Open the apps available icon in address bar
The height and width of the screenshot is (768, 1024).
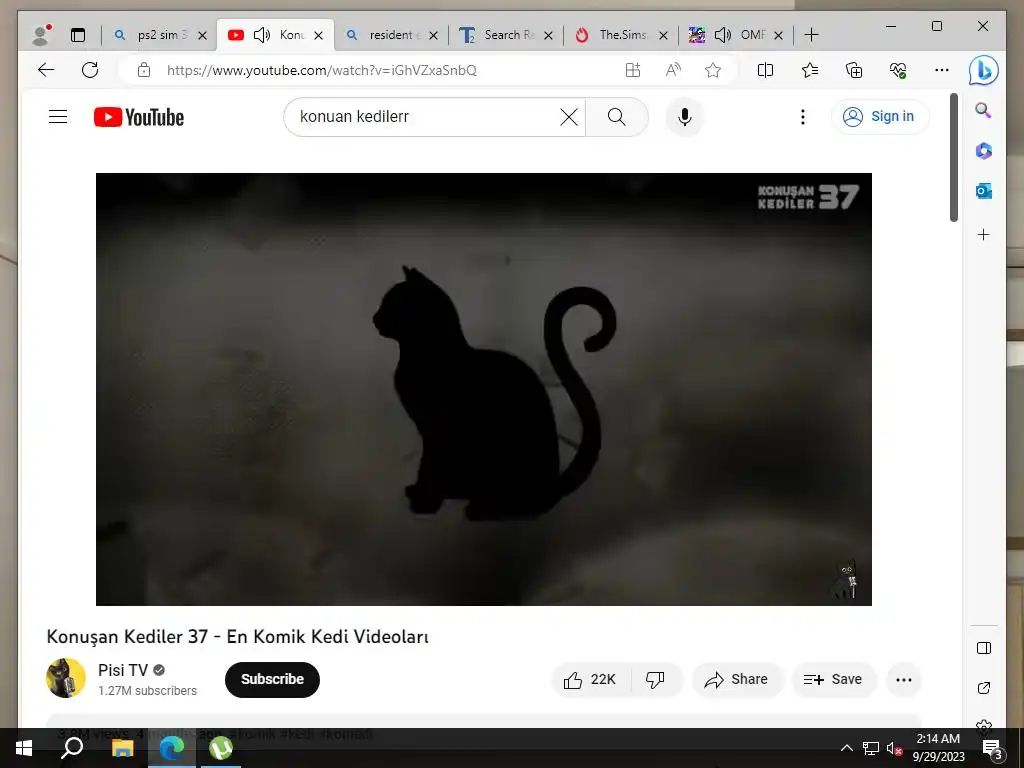click(x=633, y=70)
